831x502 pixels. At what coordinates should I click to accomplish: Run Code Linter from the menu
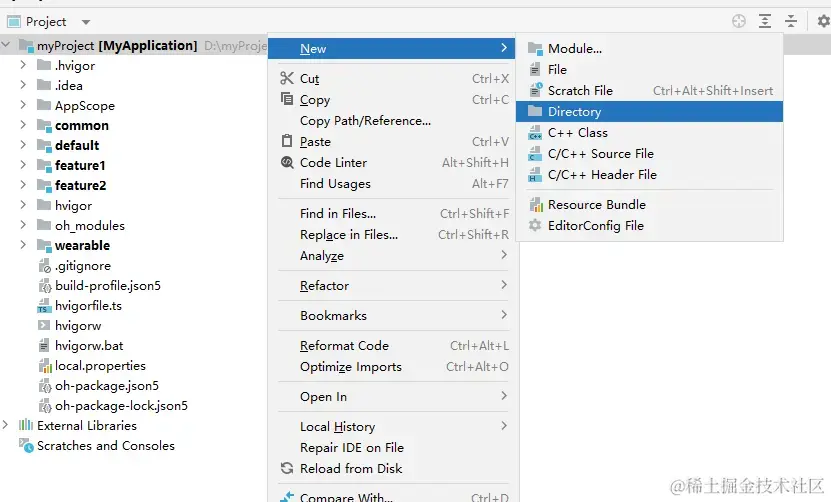[x=392, y=163]
